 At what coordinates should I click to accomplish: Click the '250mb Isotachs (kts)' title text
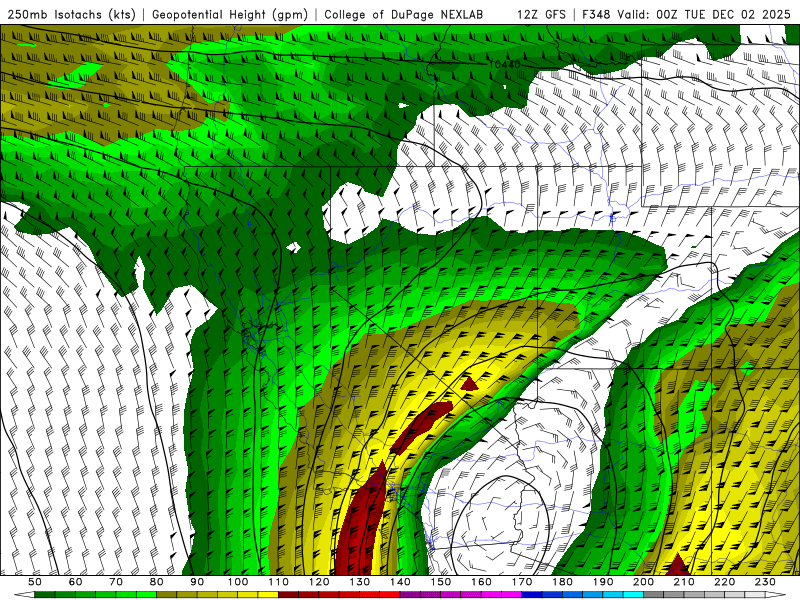pyautogui.click(x=71, y=14)
